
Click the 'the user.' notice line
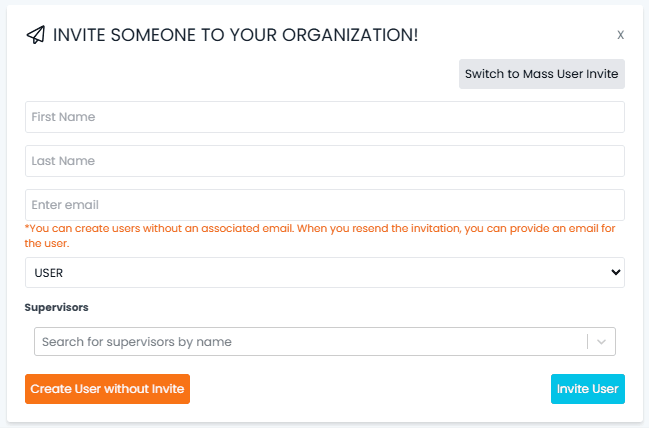pos(47,243)
